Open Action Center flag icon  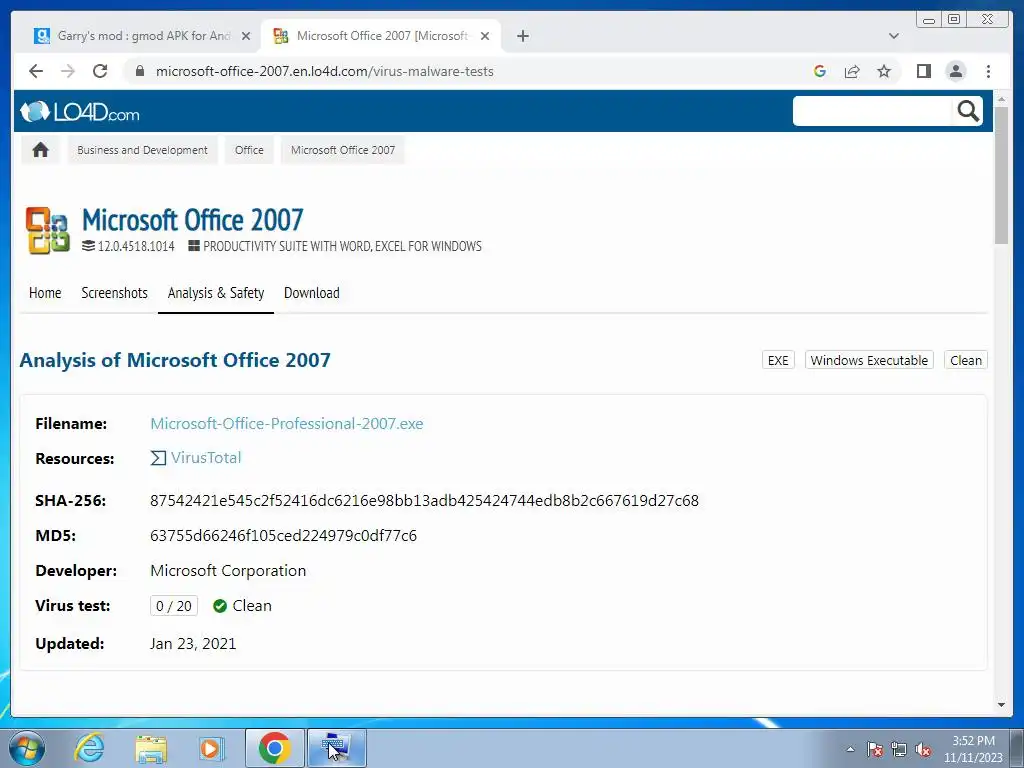coord(875,749)
